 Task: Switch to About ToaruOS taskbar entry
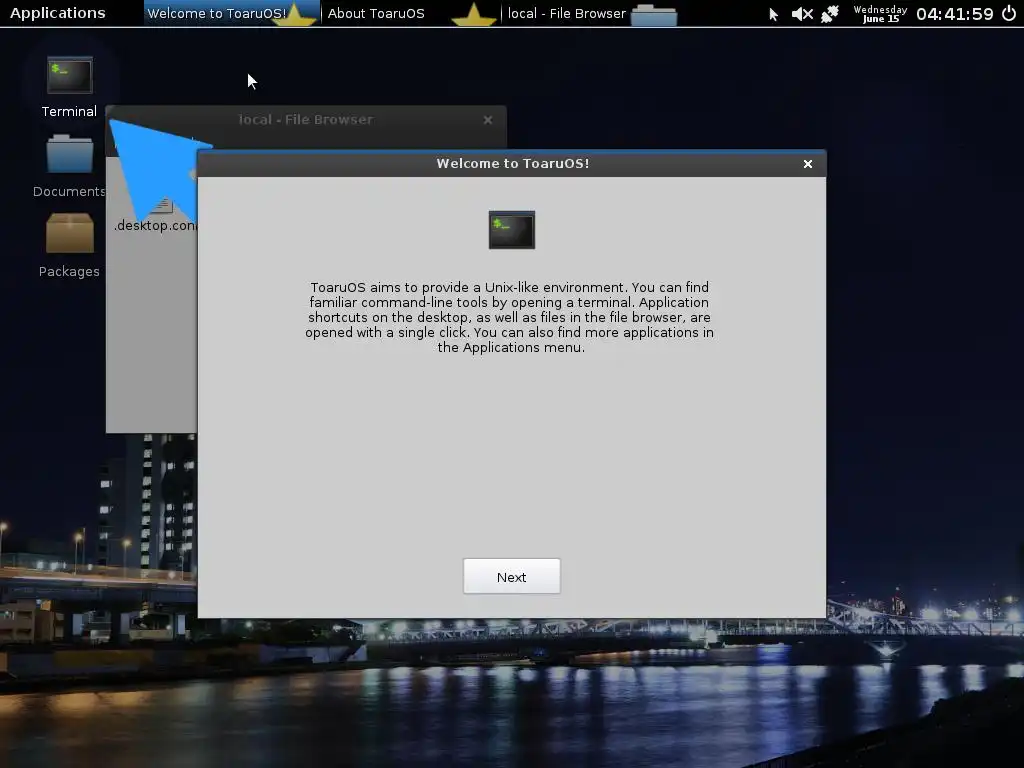(411, 13)
